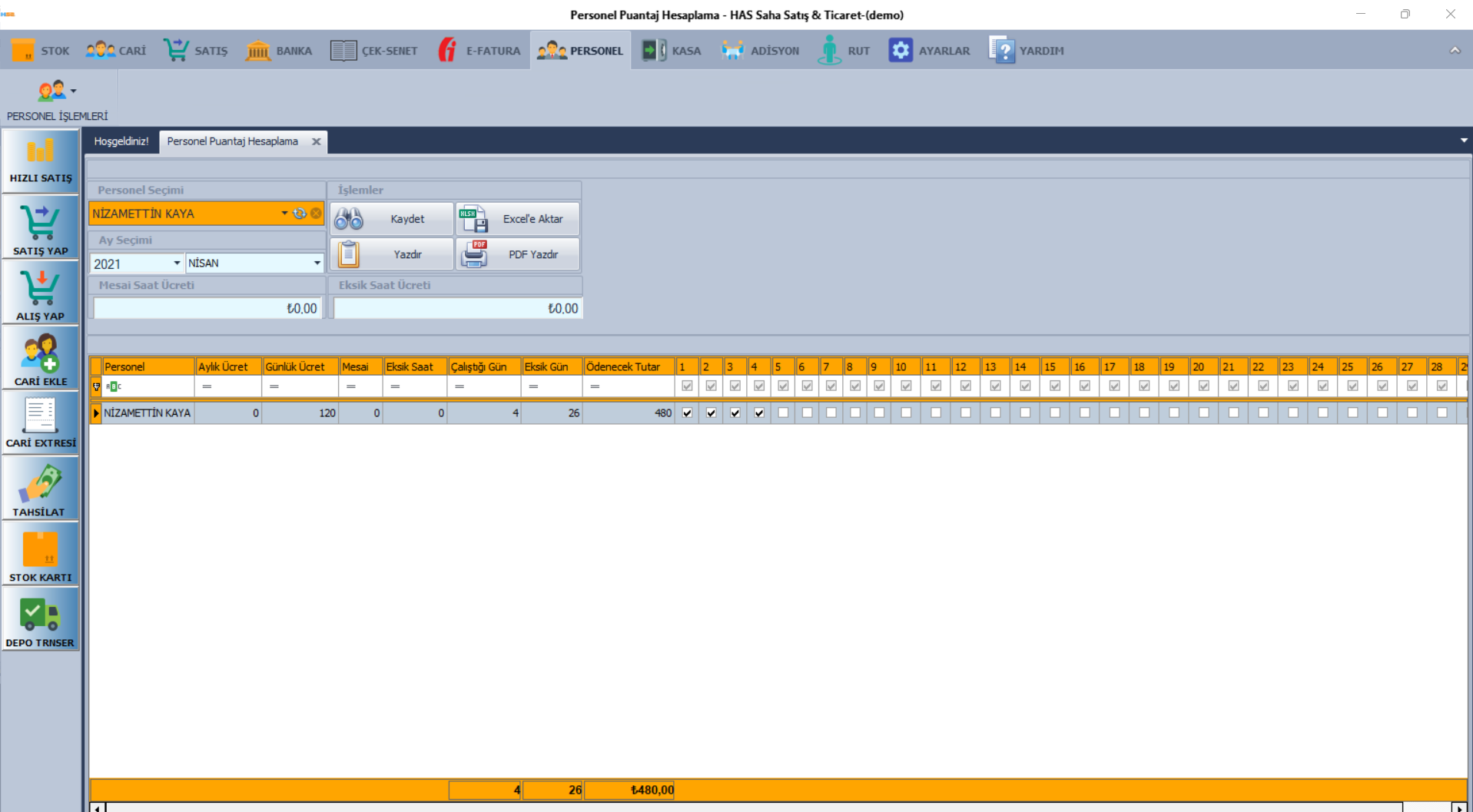Screen dimensions: 1473x812
Task: Sort by the Personel column header
Action: [148, 366]
